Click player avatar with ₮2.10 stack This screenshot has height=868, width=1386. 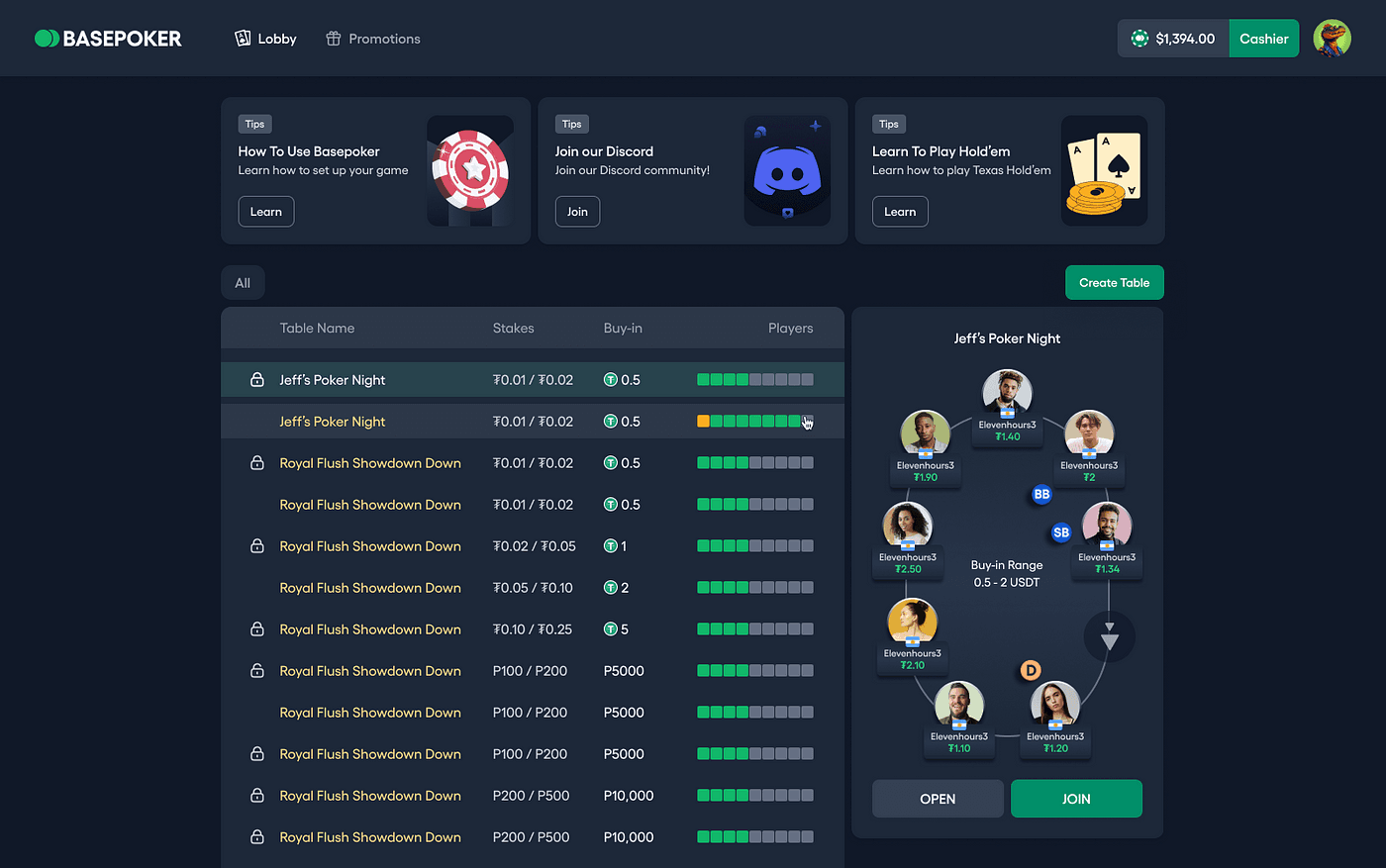click(x=913, y=622)
